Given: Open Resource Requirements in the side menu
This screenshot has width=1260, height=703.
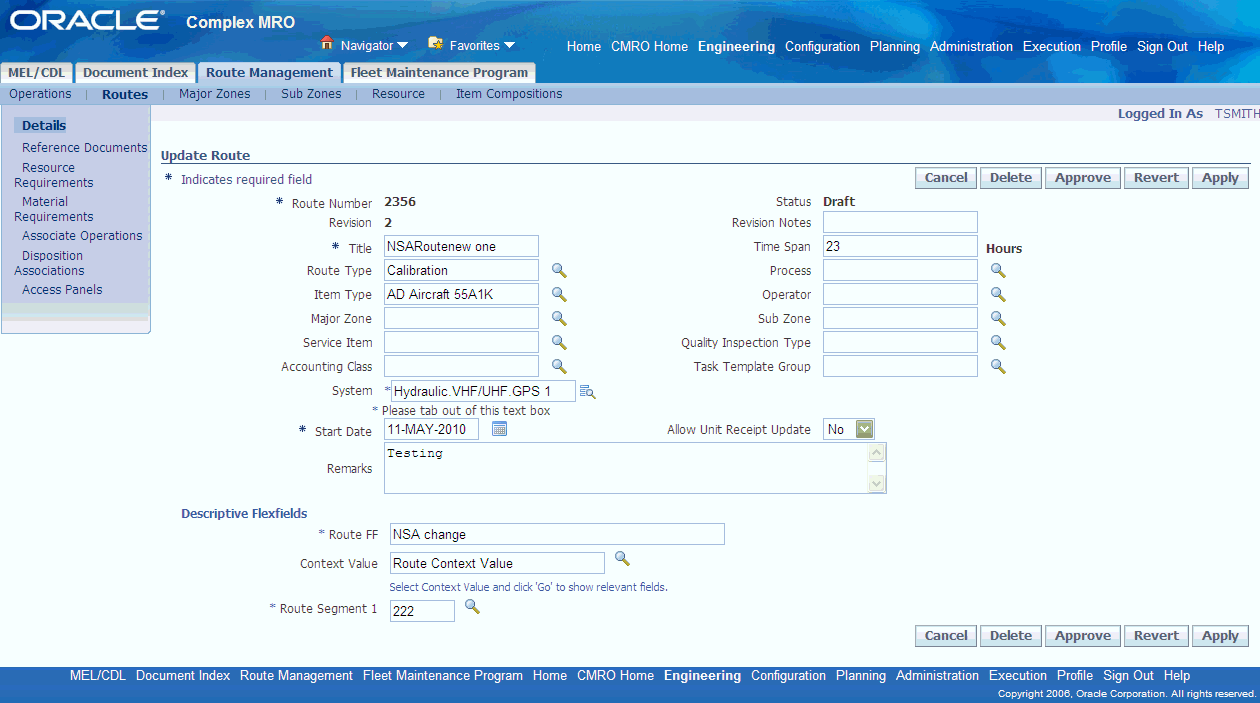Looking at the screenshot, I should click(x=54, y=175).
